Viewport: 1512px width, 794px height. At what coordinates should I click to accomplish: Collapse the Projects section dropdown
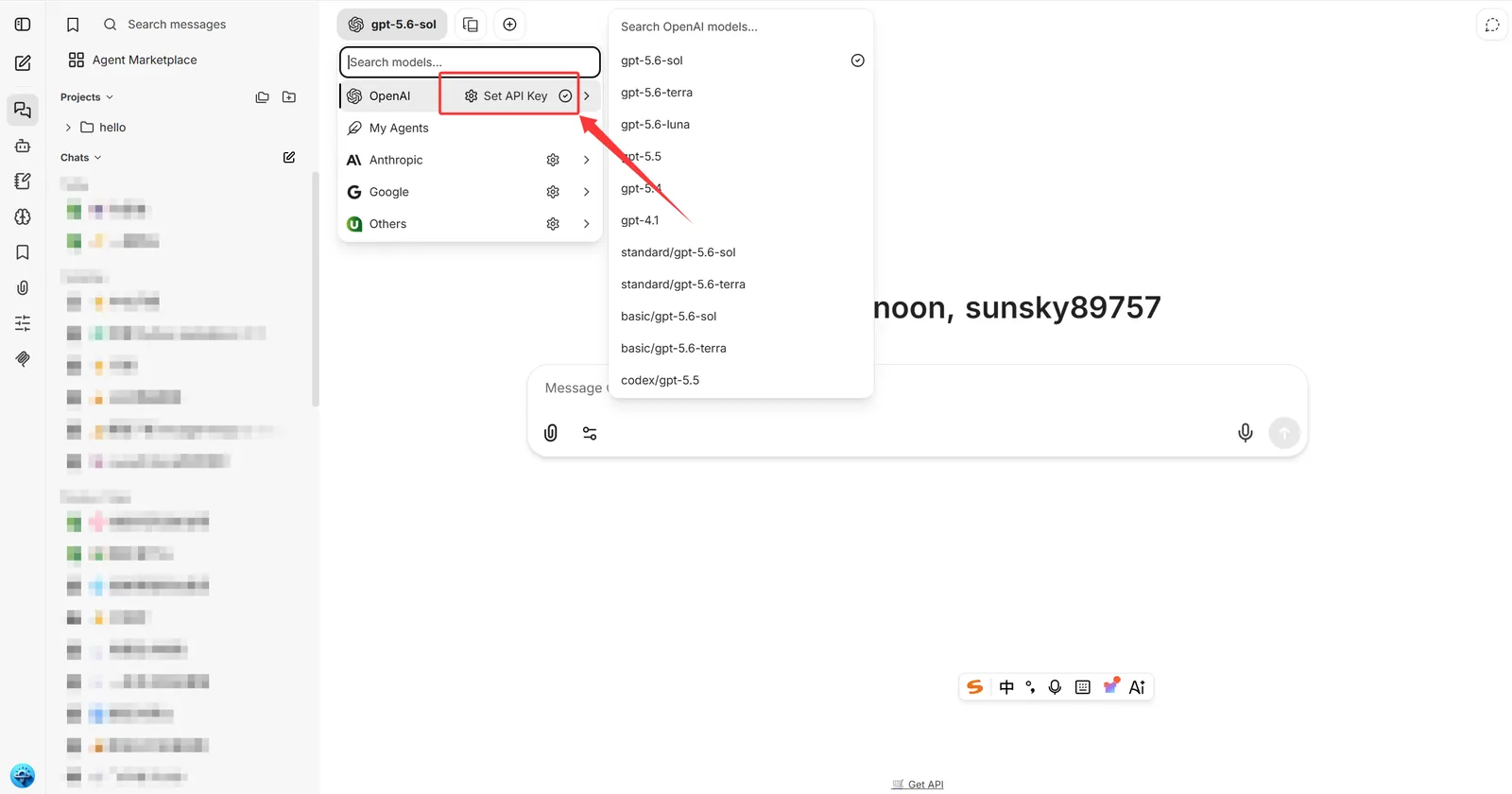[x=87, y=97]
